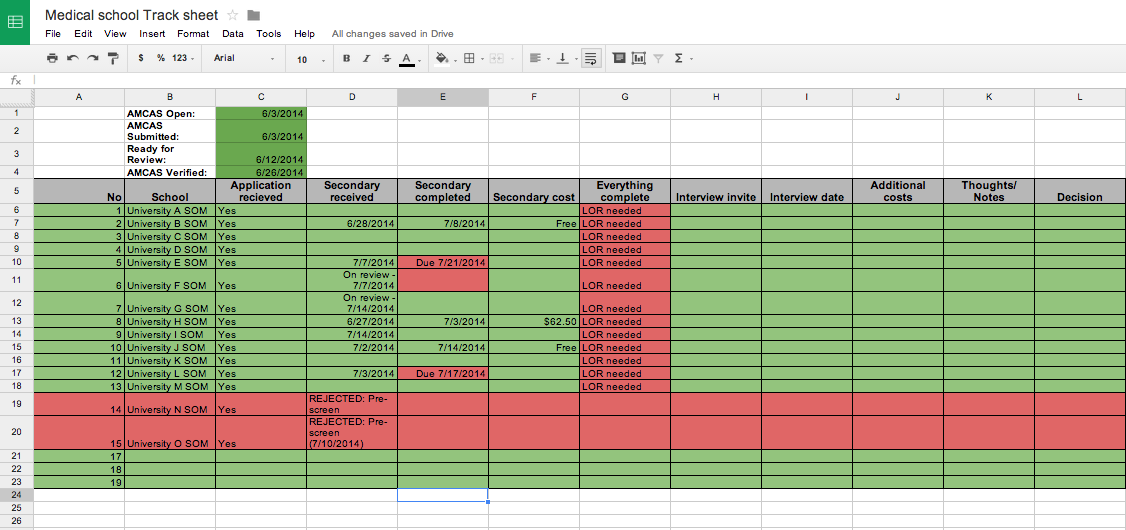Click the Undo arrow icon
Screen dimensions: 1126x530
tap(73, 59)
